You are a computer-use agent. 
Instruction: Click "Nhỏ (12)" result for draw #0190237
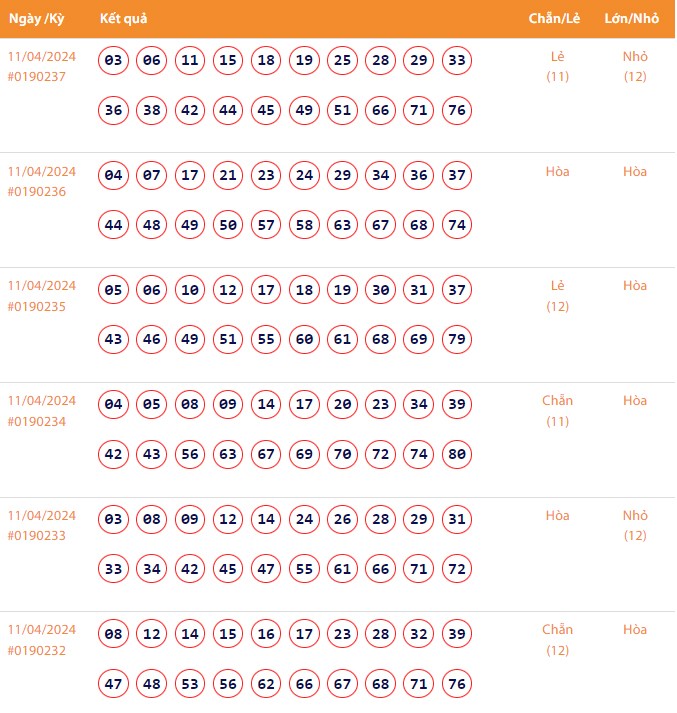635,66
